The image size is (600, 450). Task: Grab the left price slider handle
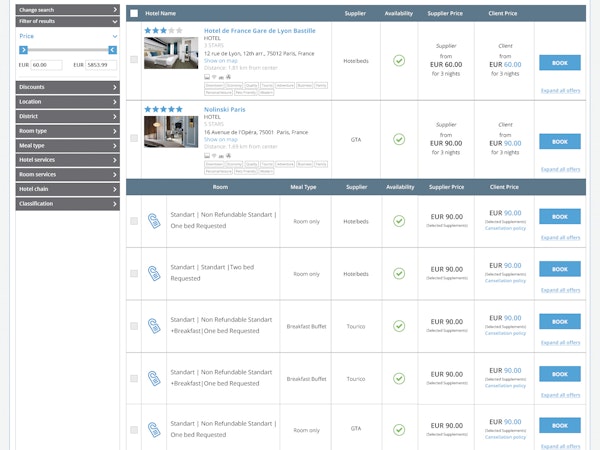[21, 51]
